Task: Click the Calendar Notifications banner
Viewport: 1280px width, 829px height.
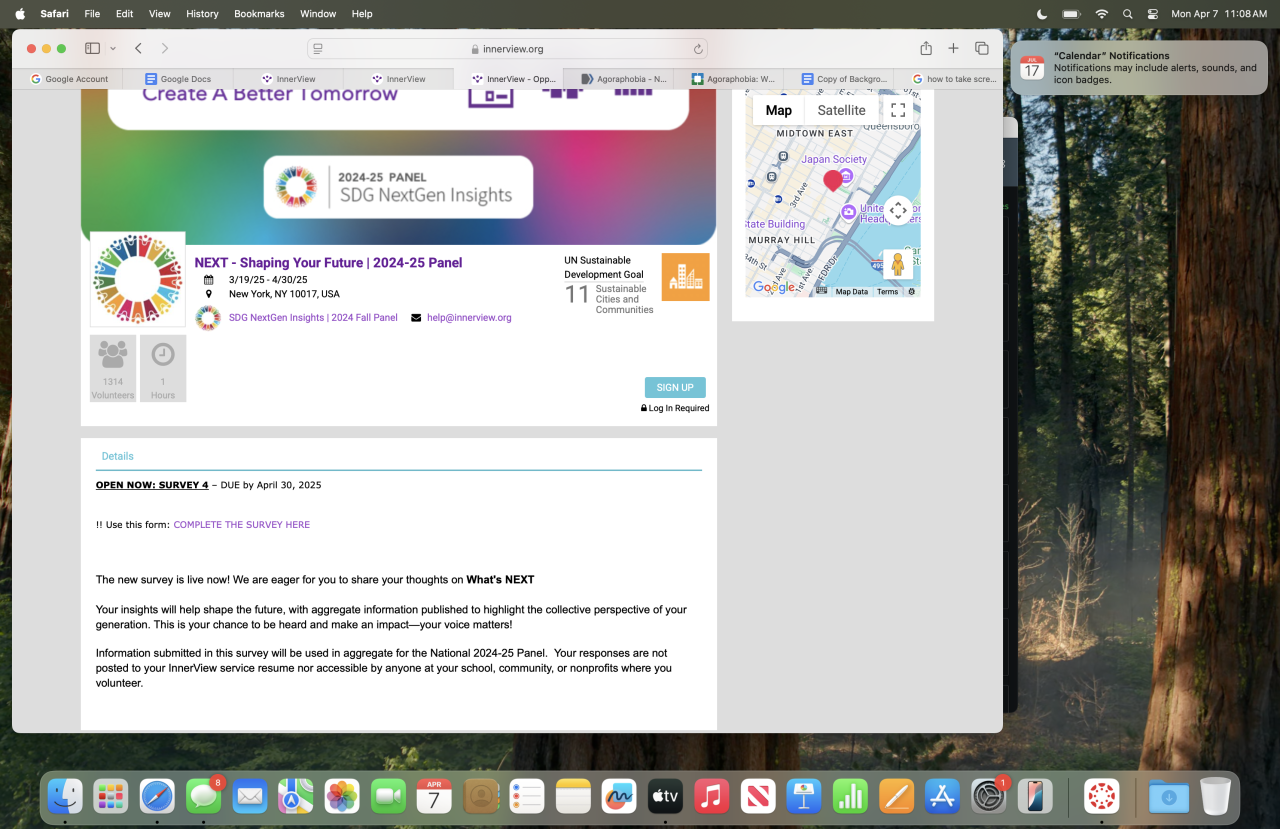Action: (1139, 68)
